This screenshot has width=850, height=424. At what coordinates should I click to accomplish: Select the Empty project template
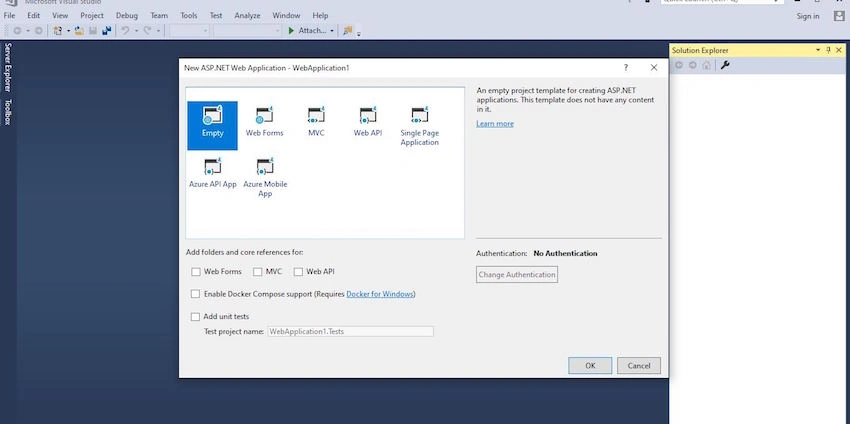212,125
